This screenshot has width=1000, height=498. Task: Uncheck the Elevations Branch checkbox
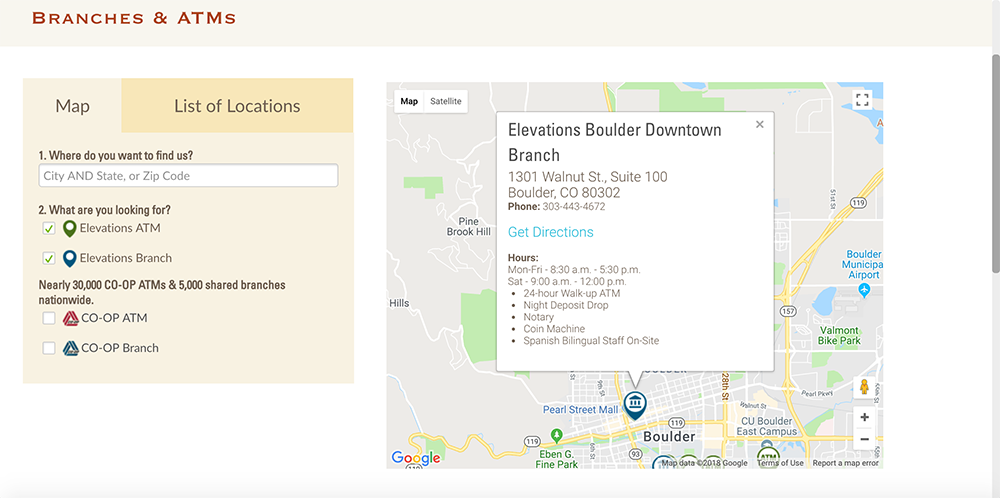pyautogui.click(x=48, y=258)
